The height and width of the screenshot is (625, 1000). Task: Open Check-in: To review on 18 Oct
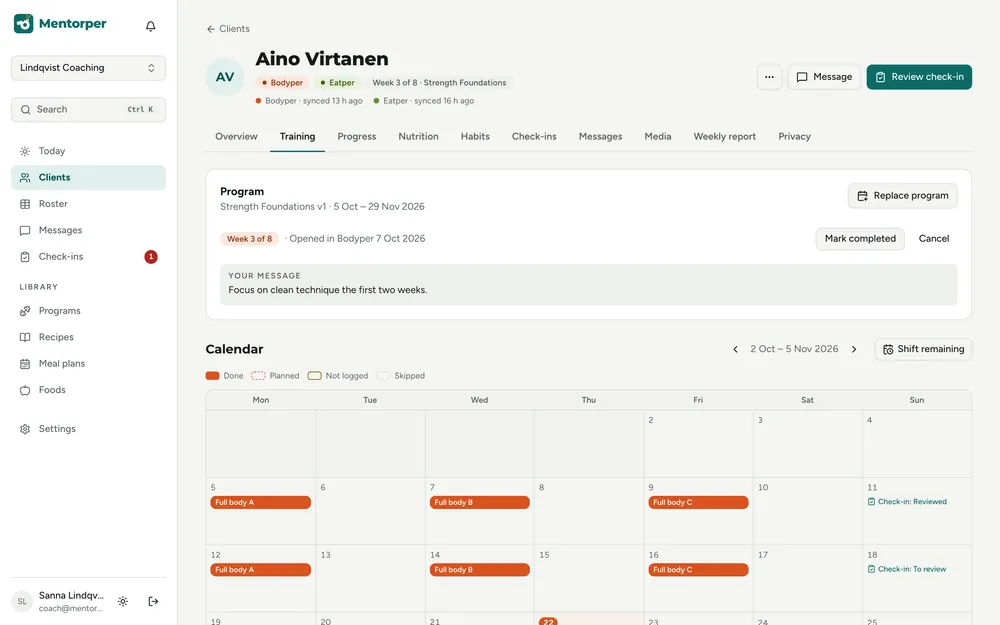(x=907, y=570)
